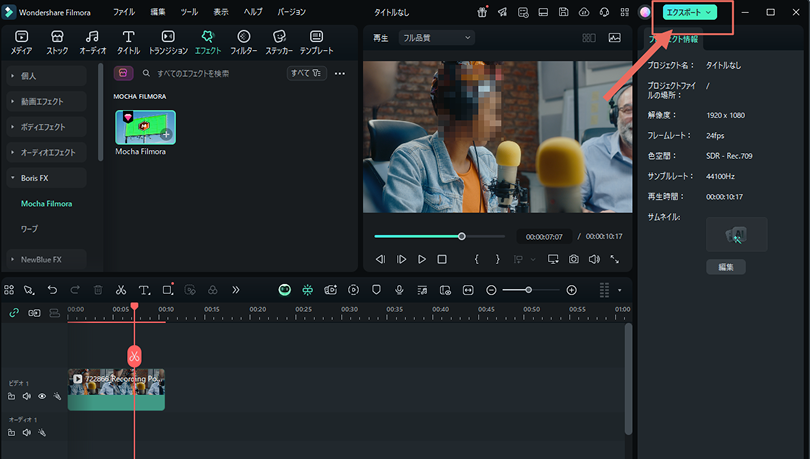Toggle the compare view icon in preview
810x459 pixels.
(x=589, y=38)
